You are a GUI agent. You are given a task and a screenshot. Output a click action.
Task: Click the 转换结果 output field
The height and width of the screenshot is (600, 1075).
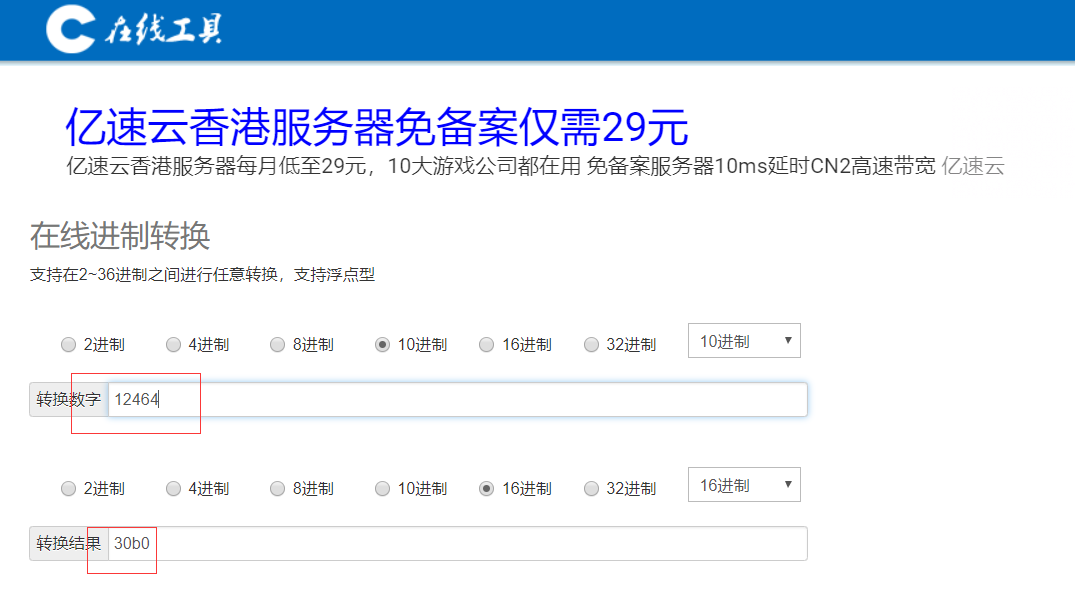[457, 544]
